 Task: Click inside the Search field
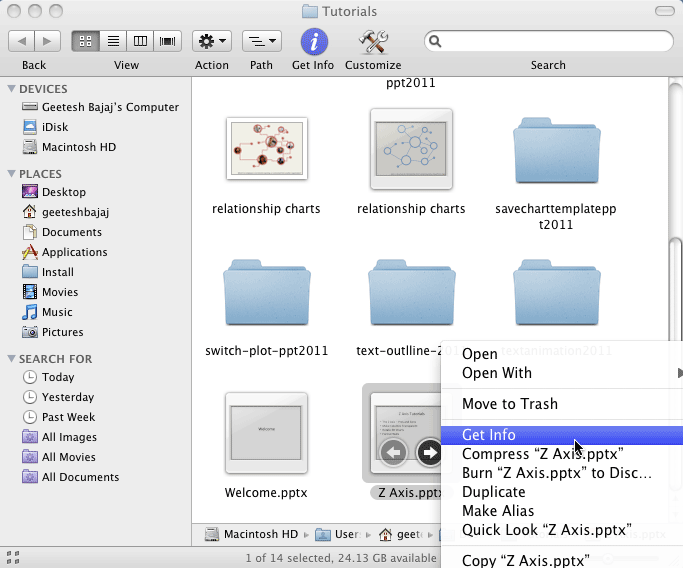point(549,41)
